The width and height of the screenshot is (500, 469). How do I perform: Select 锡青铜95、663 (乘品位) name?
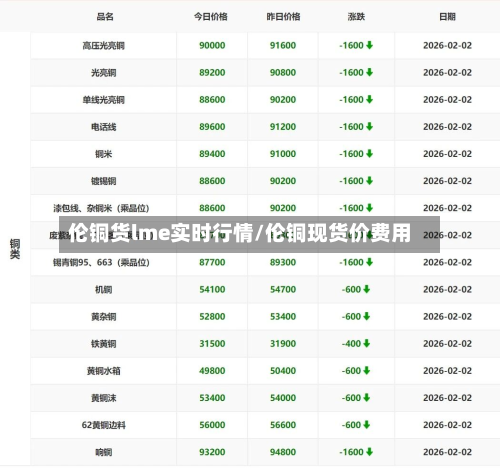101,262
